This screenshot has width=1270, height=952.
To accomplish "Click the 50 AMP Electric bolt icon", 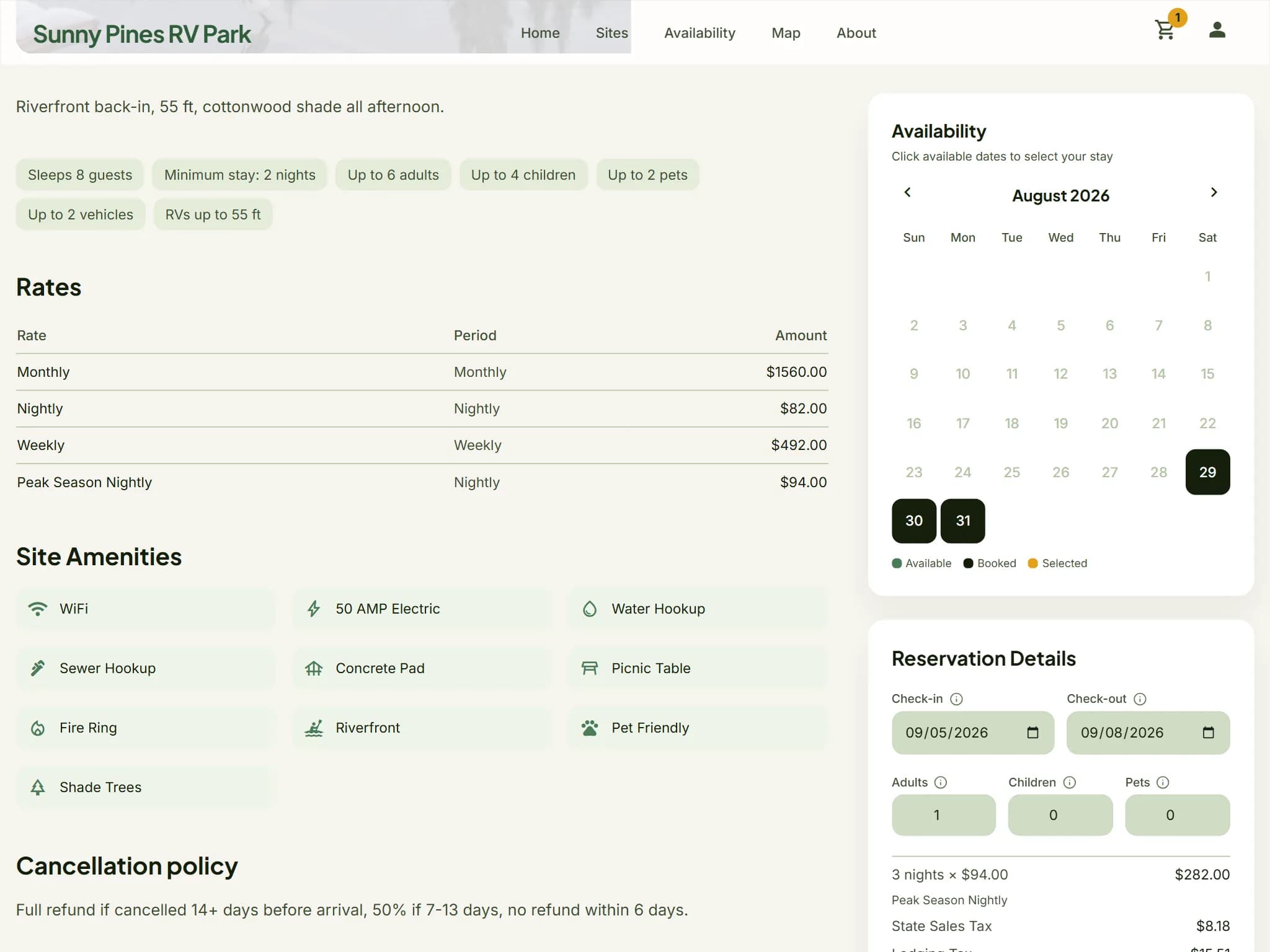I will click(x=314, y=609).
